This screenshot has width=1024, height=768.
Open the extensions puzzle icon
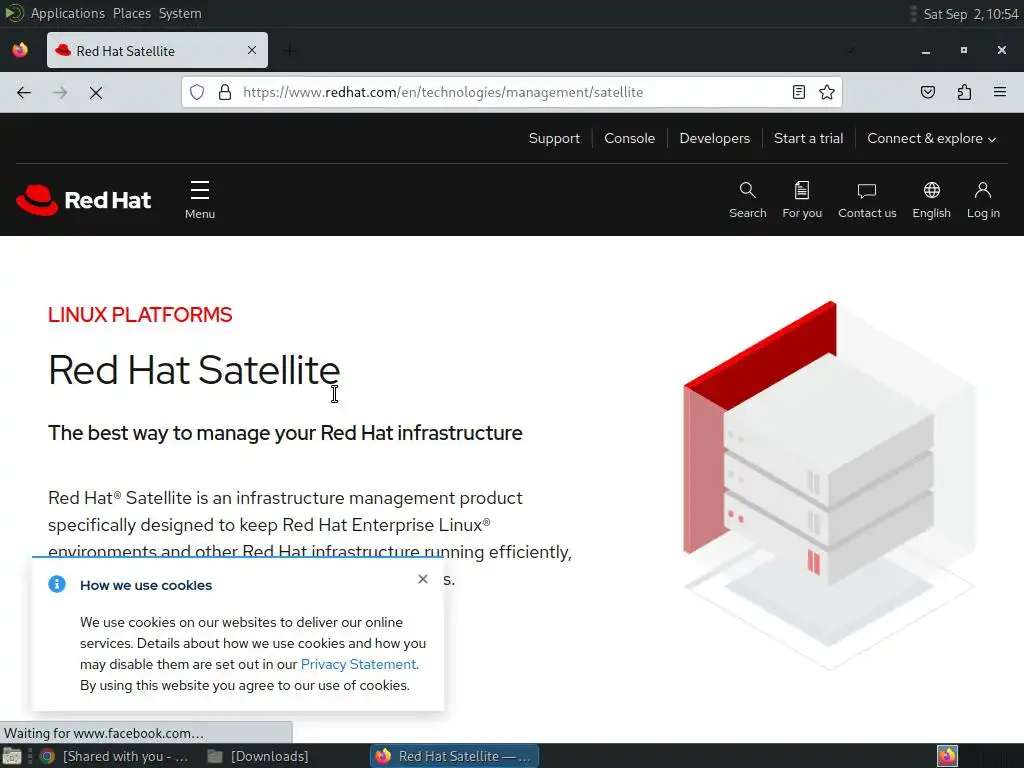coord(964,92)
